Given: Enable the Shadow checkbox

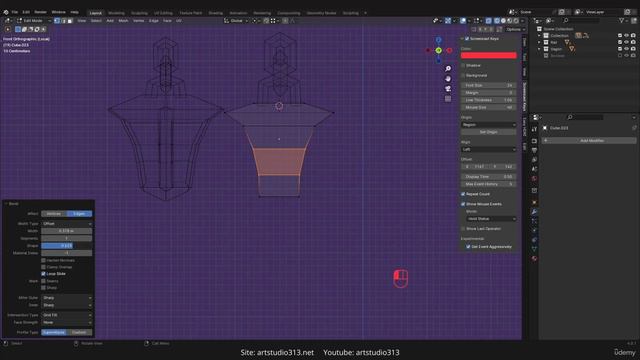Looking at the screenshot, I should 463,65.
